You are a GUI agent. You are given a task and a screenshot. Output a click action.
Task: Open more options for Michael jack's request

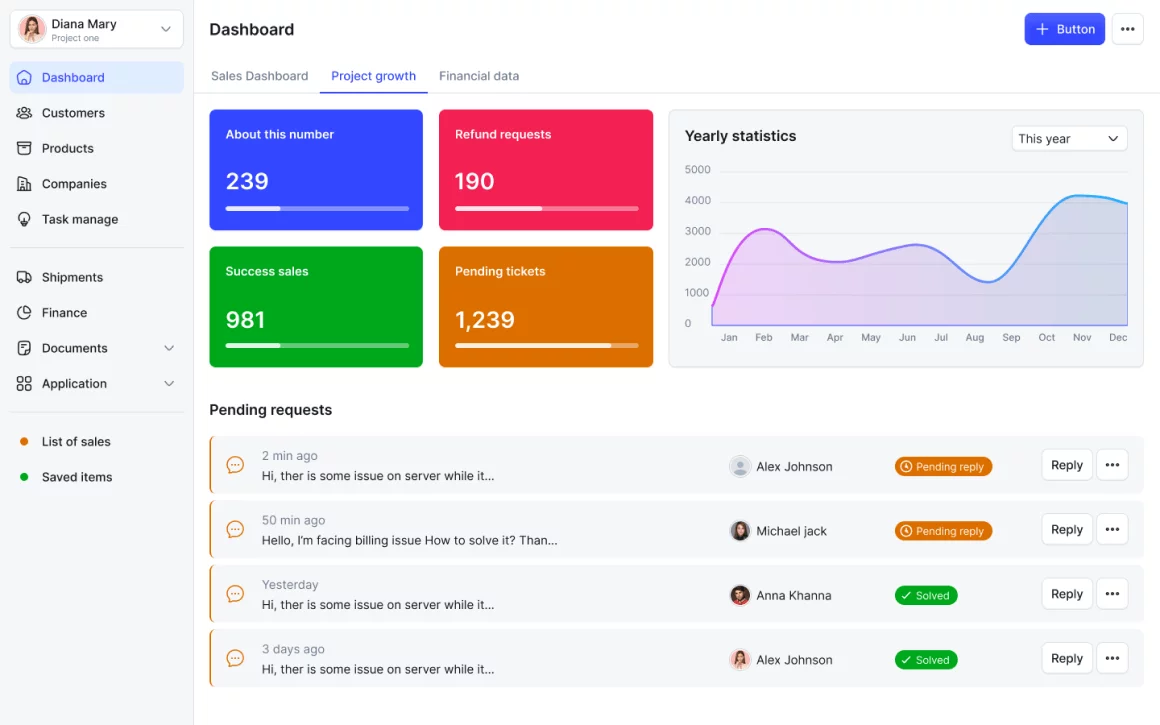(1112, 530)
